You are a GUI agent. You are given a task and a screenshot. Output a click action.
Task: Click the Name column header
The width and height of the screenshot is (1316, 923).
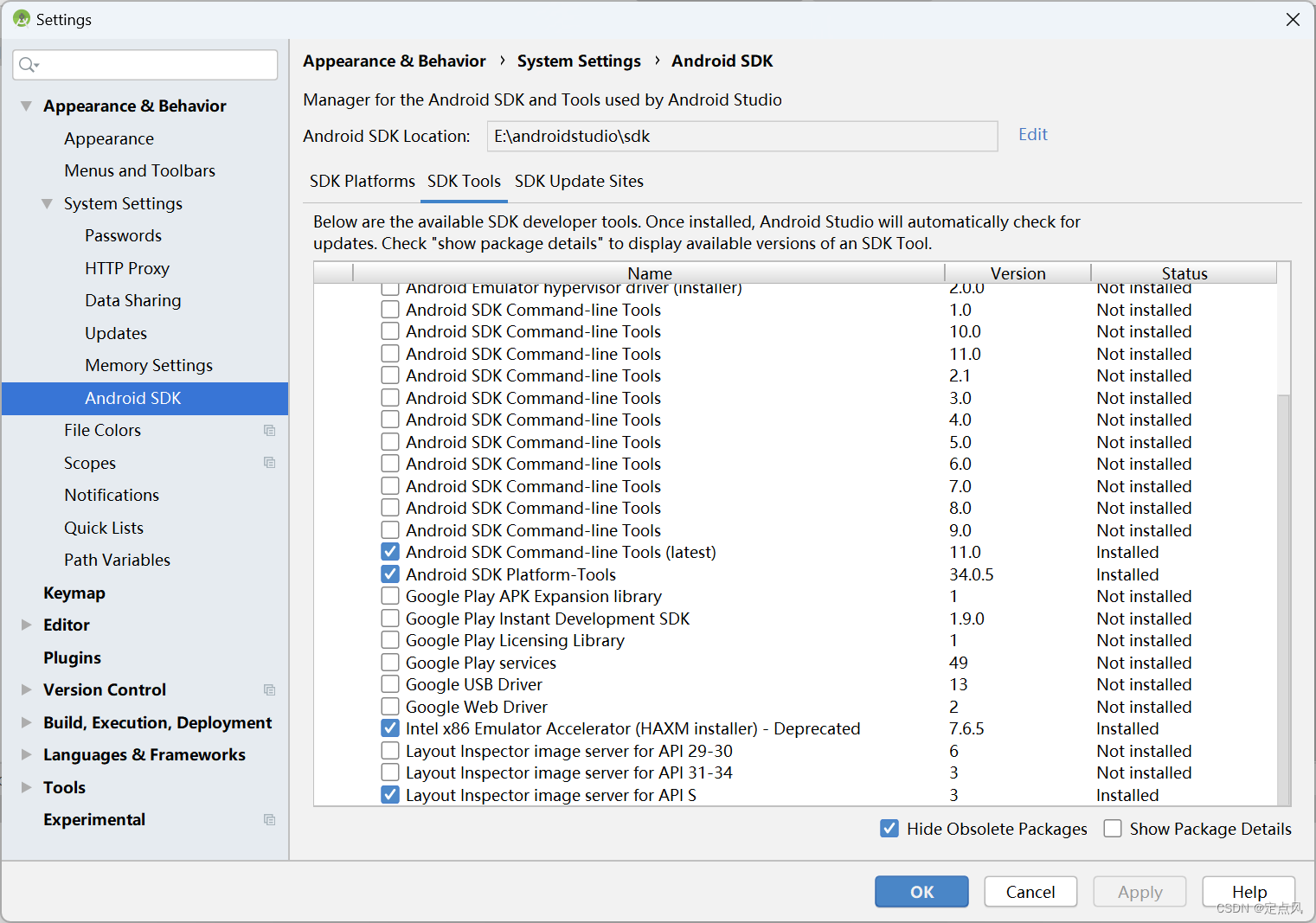pyautogui.click(x=649, y=272)
